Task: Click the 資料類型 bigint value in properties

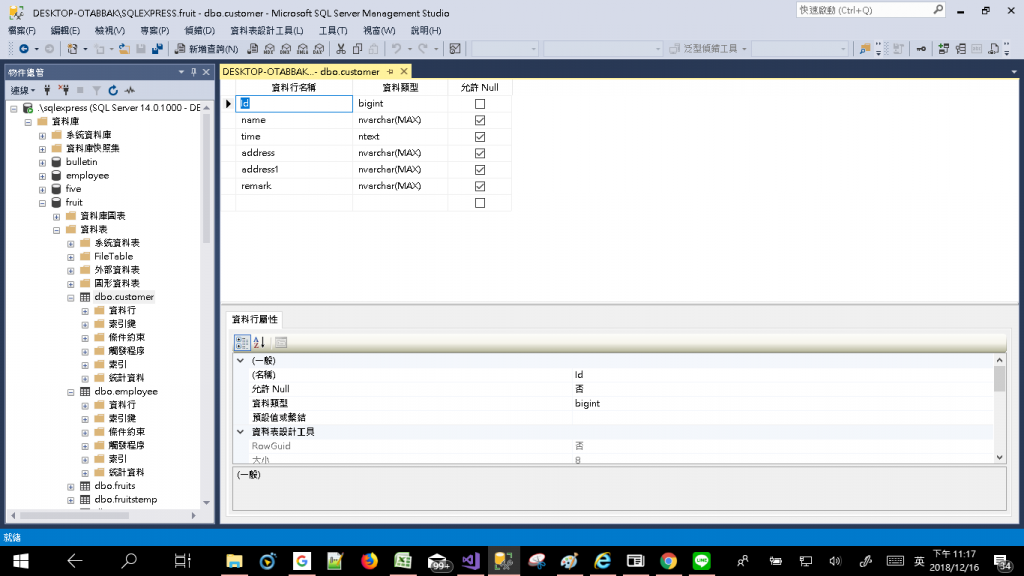Action: (782, 404)
